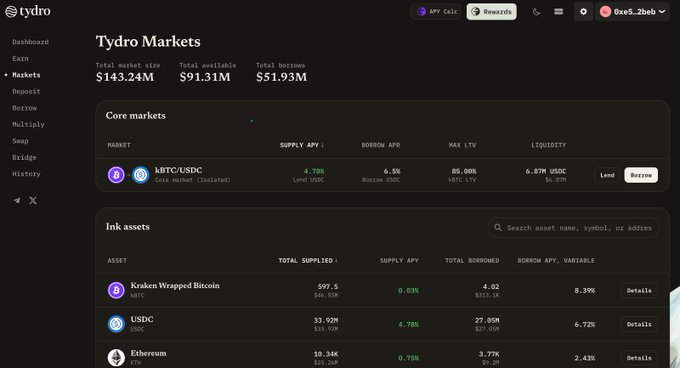Open settings gear icon

[583, 12]
